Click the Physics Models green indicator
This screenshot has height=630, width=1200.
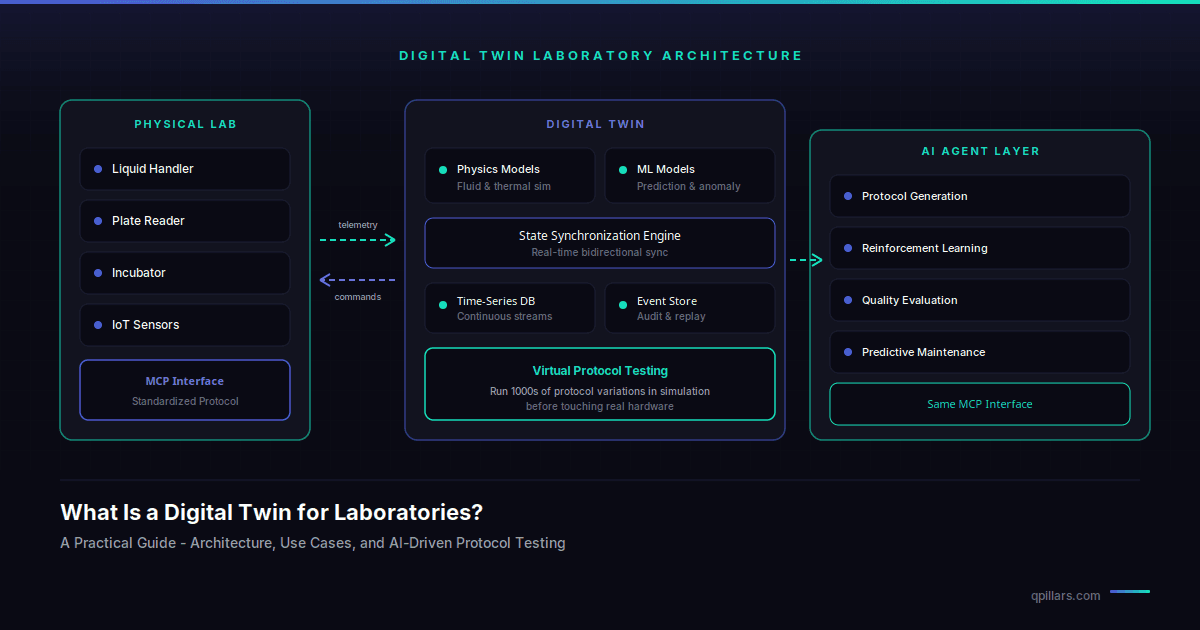[443, 169]
